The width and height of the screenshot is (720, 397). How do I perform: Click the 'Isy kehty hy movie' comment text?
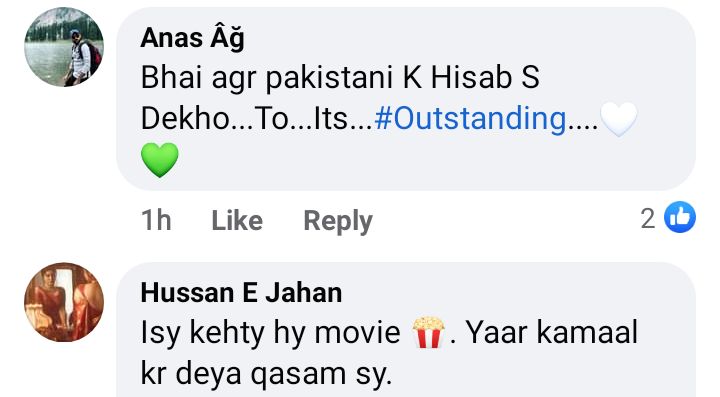[x=270, y=333]
